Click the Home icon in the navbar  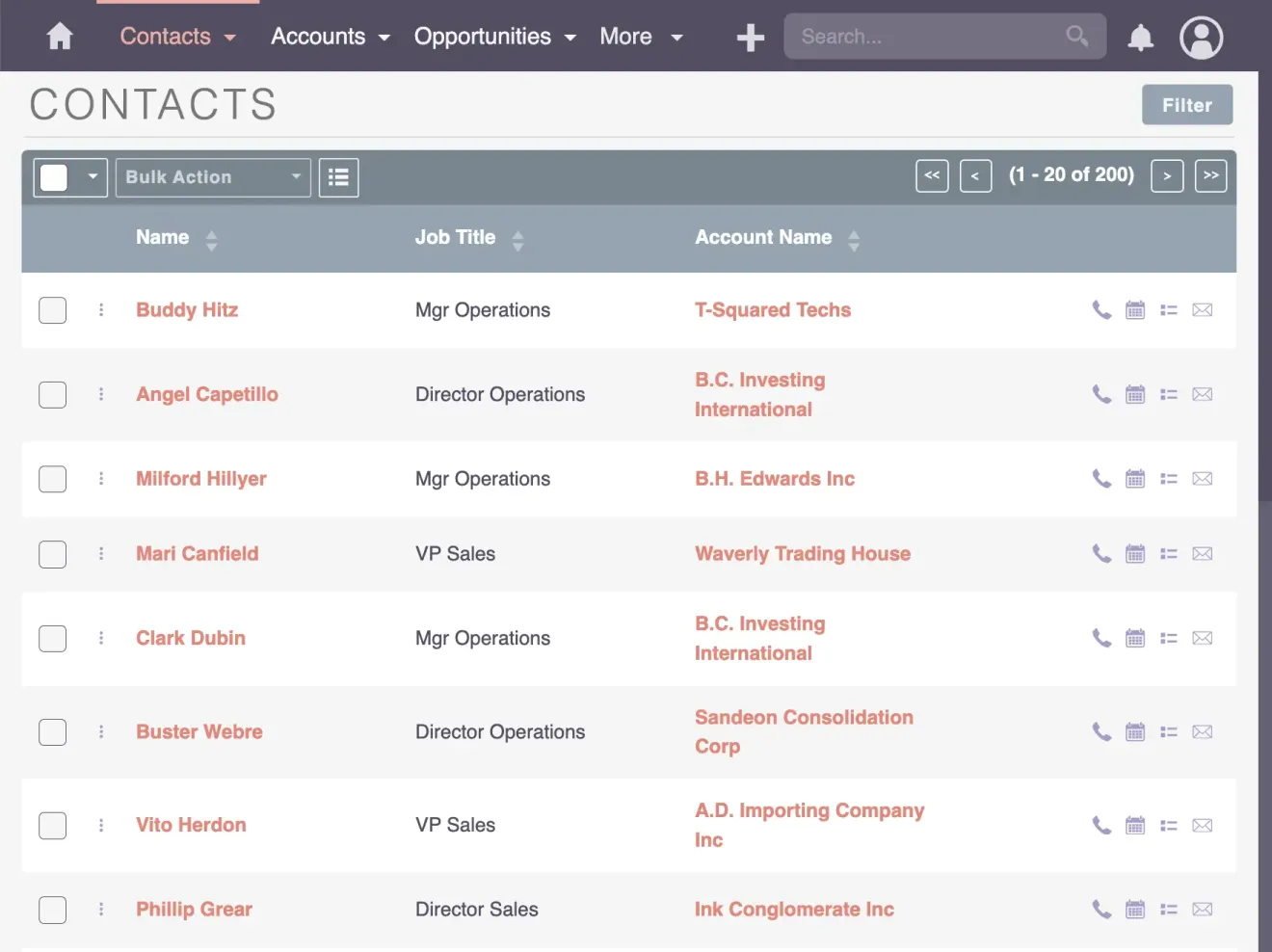point(59,37)
